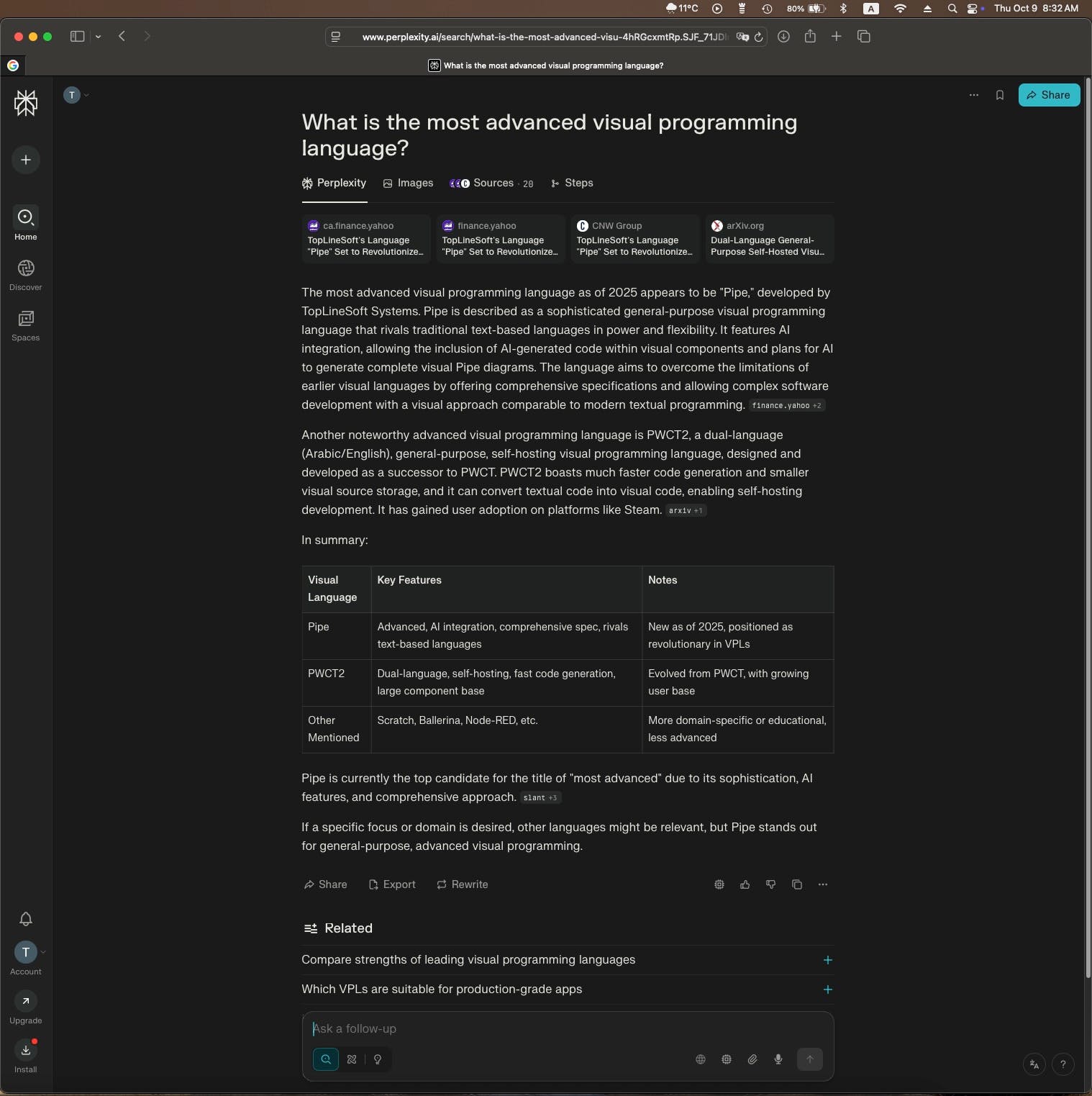Image resolution: width=1092 pixels, height=1096 pixels.
Task: Select Labs lightbulb mode in the follow-up box
Action: (378, 1059)
